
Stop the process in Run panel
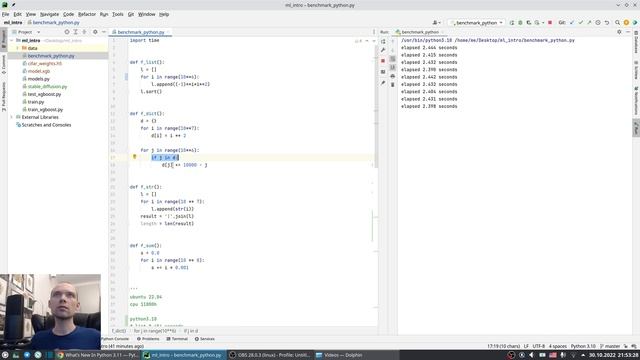tap(383, 61)
